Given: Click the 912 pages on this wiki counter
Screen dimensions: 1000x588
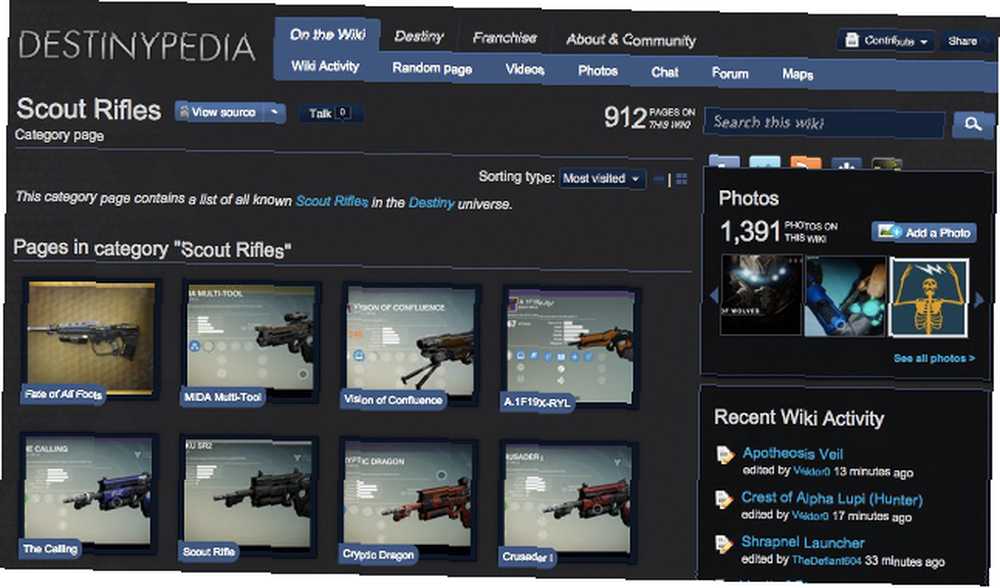Looking at the screenshot, I should click(x=649, y=117).
